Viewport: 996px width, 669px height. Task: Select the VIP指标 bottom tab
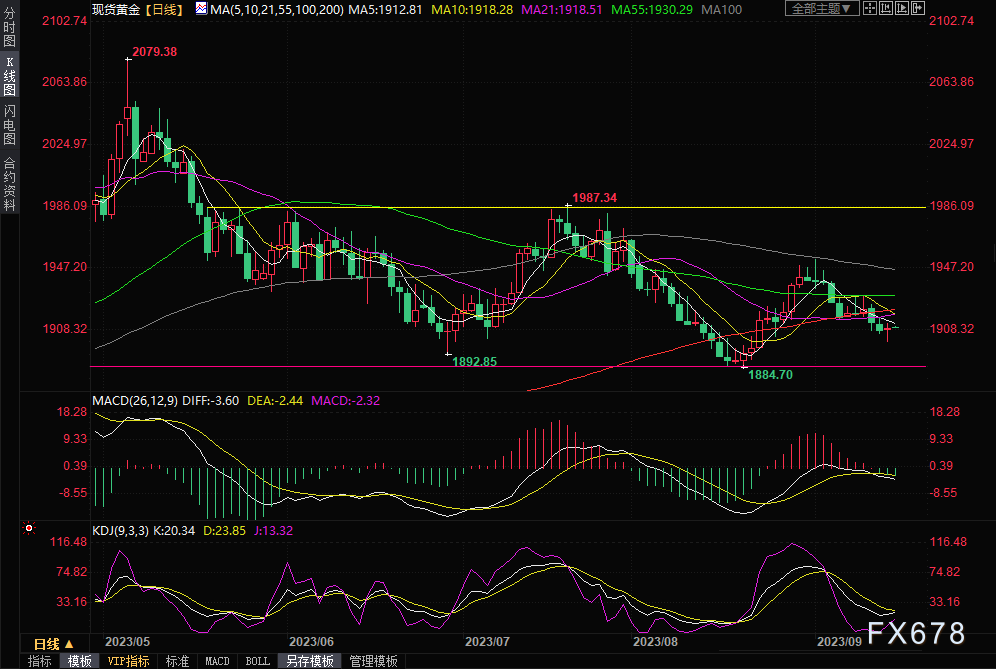click(x=128, y=661)
